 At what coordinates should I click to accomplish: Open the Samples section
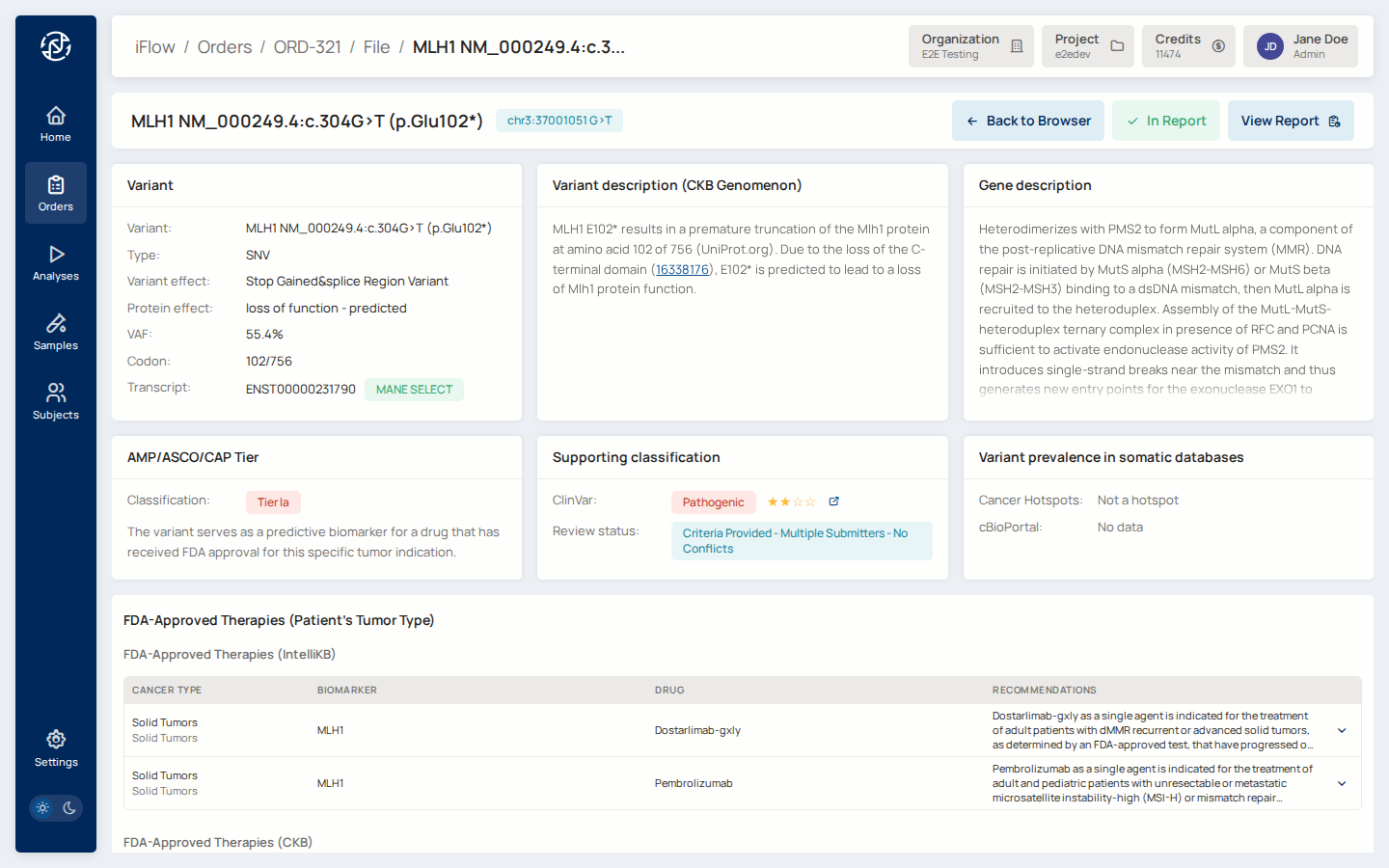pyautogui.click(x=56, y=333)
